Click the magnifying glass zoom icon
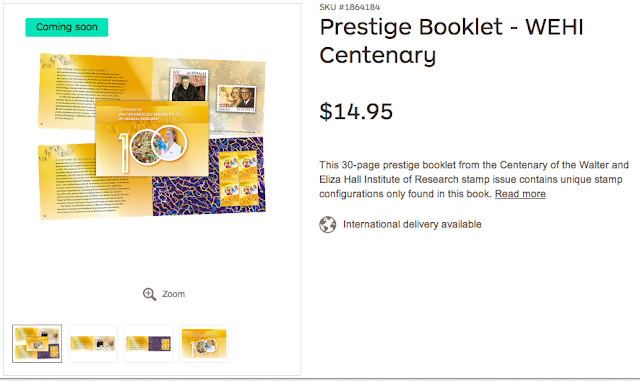 coord(149,294)
